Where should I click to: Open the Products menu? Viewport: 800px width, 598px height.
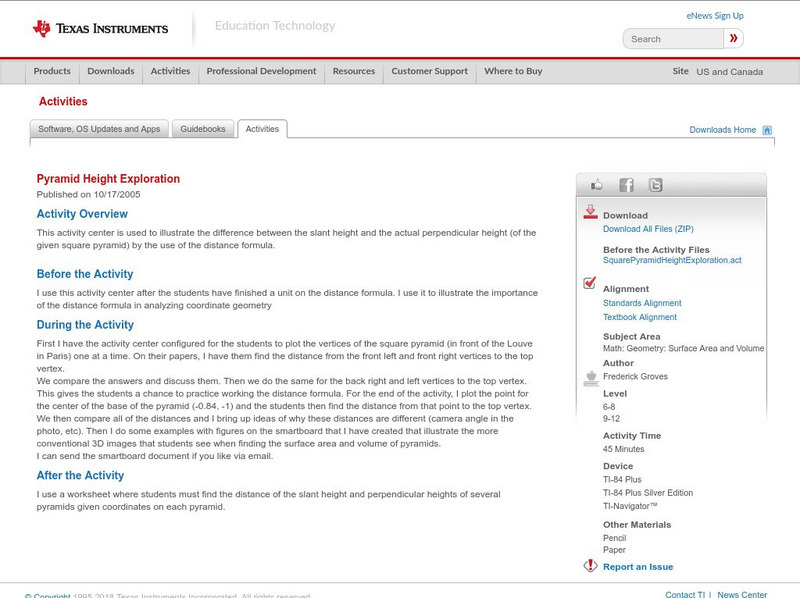[x=52, y=71]
